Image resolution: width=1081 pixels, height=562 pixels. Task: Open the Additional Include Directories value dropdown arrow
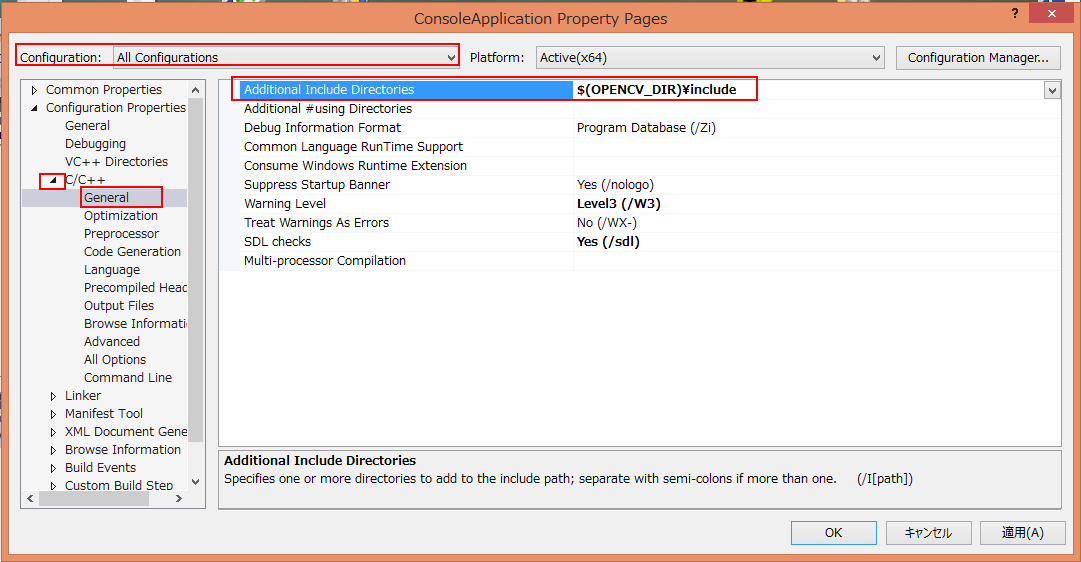click(x=1052, y=90)
